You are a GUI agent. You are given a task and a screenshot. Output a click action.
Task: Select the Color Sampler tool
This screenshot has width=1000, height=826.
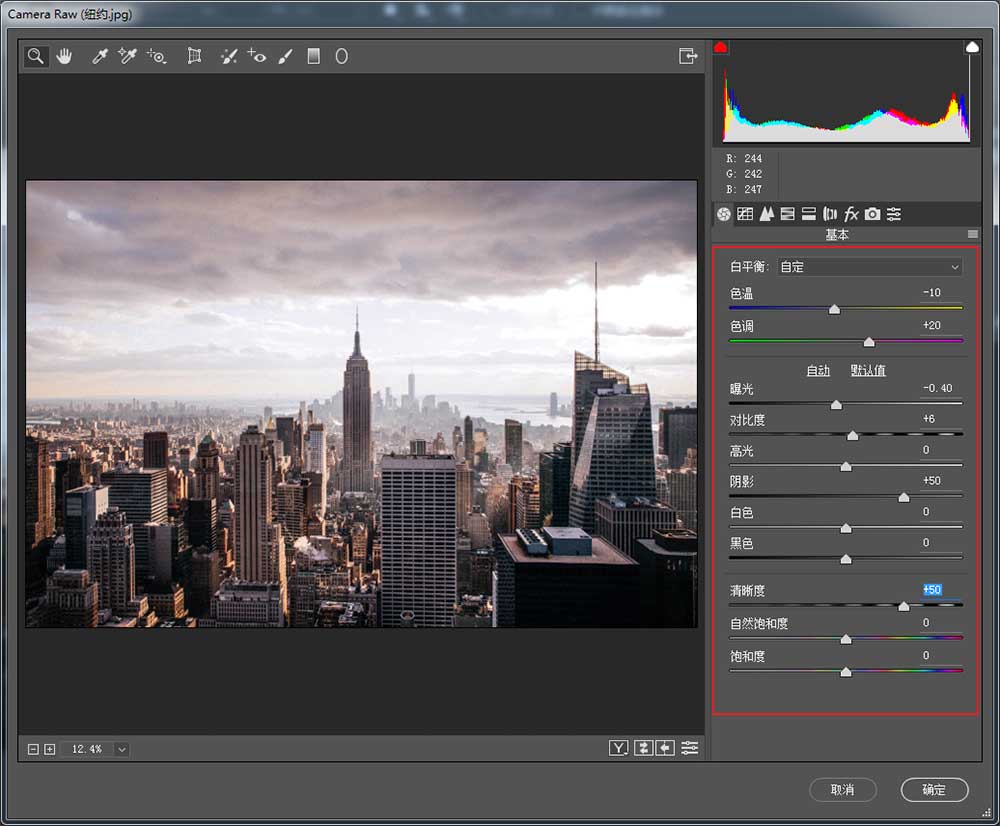point(127,56)
